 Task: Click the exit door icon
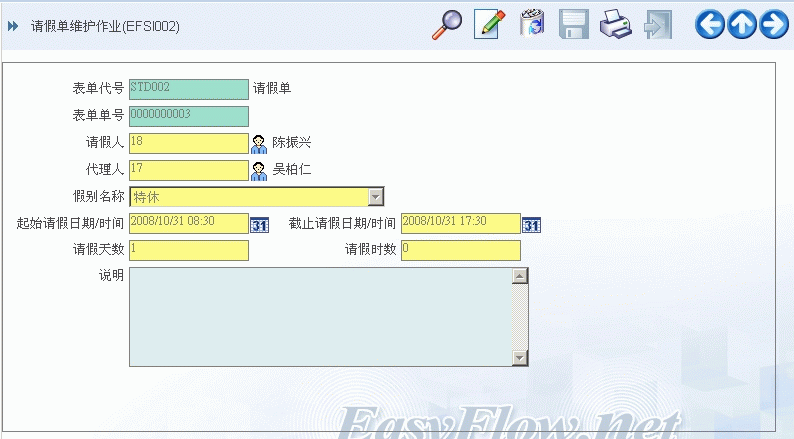point(658,25)
